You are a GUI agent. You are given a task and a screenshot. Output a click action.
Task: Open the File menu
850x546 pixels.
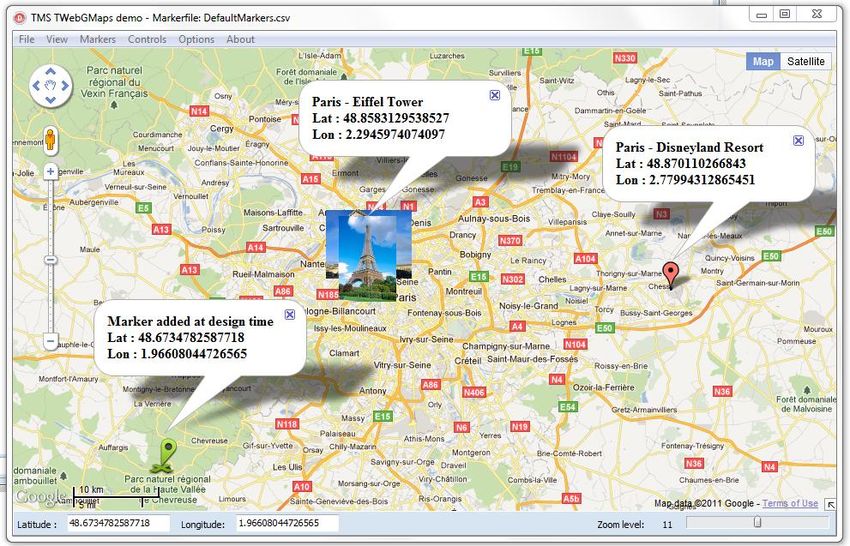26,39
